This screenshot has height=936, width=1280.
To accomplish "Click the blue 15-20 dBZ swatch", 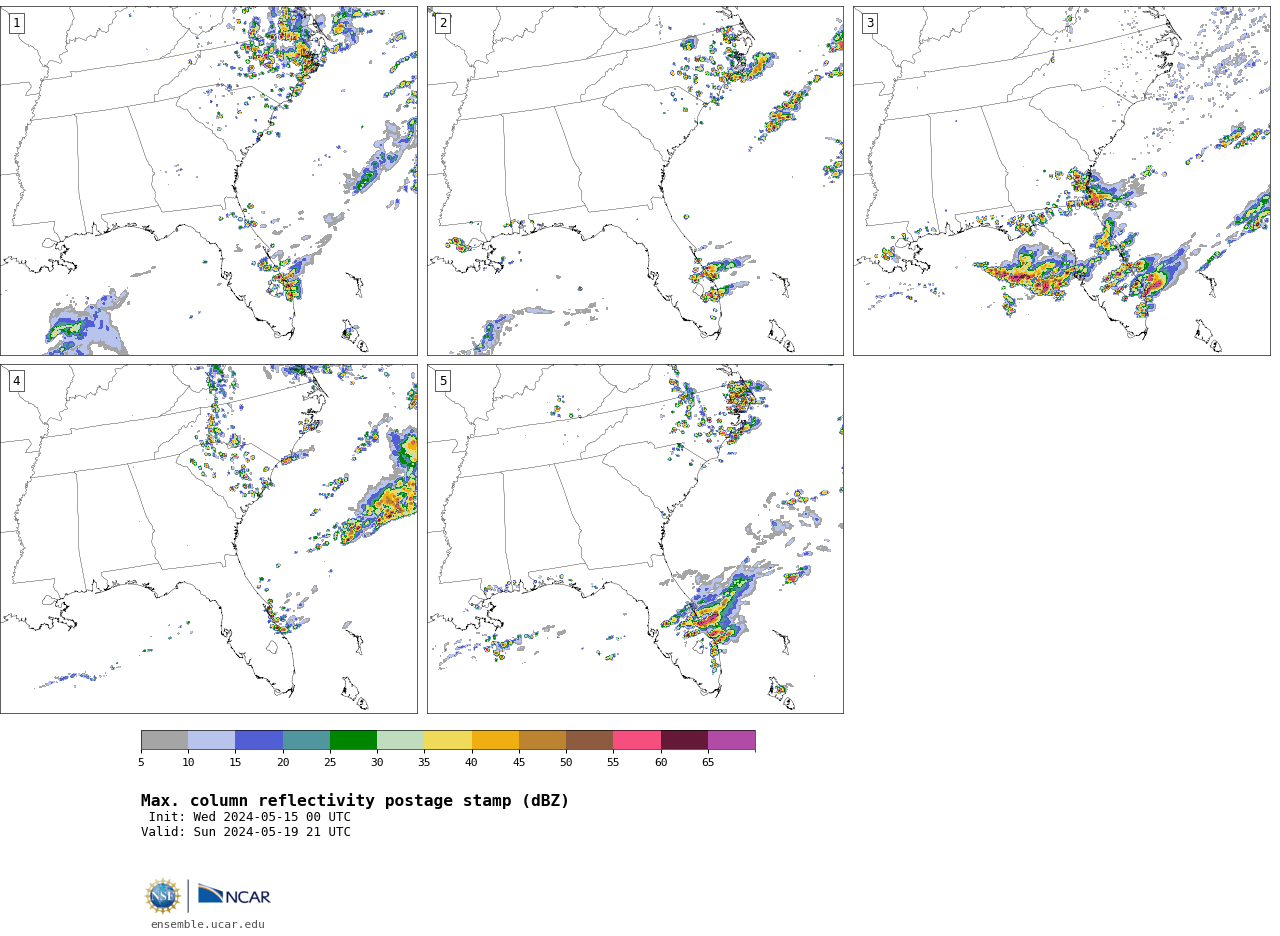I will point(259,740).
